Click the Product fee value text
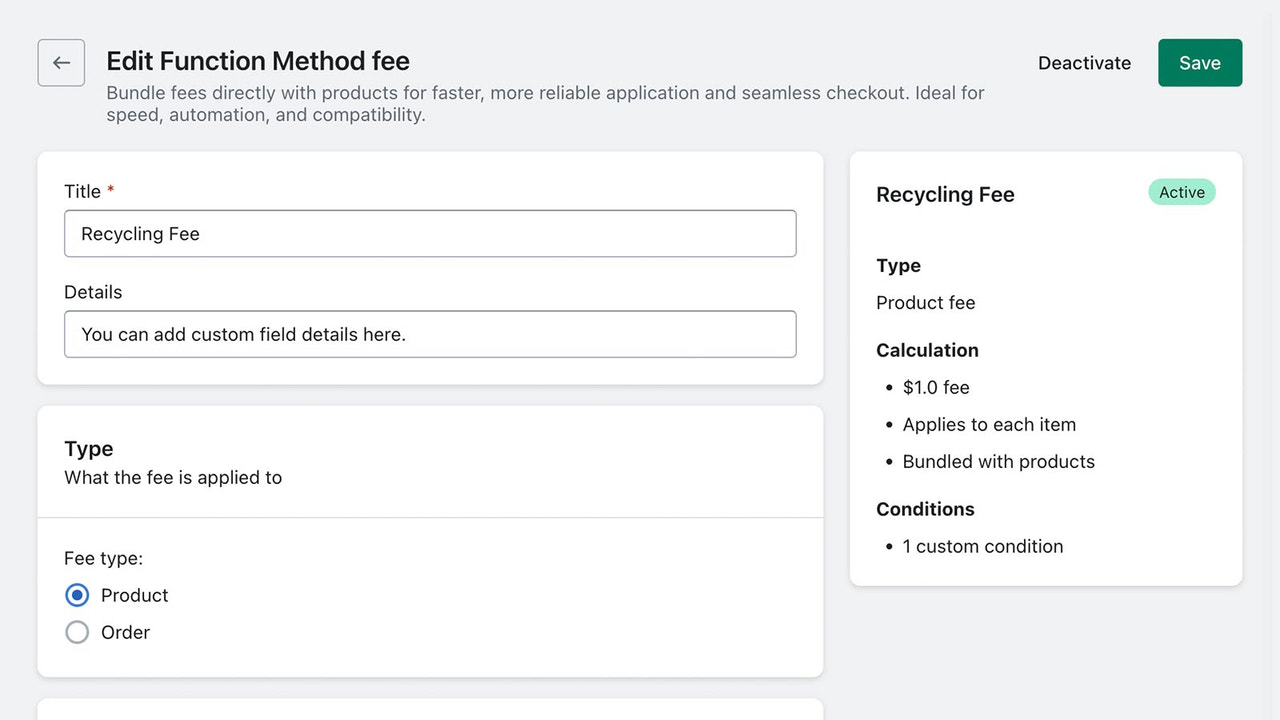 click(925, 302)
